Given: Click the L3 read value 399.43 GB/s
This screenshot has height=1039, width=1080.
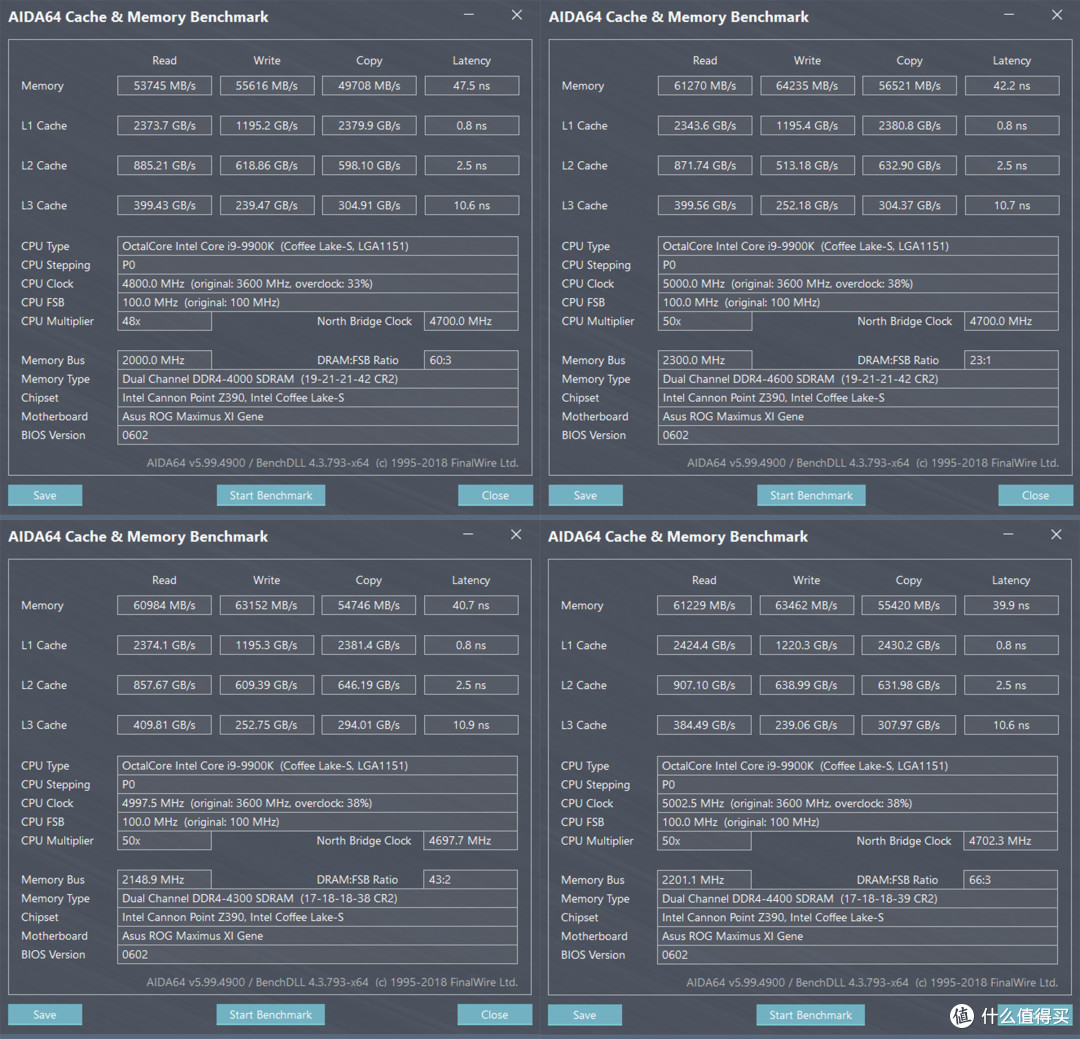Looking at the screenshot, I should [x=165, y=206].
